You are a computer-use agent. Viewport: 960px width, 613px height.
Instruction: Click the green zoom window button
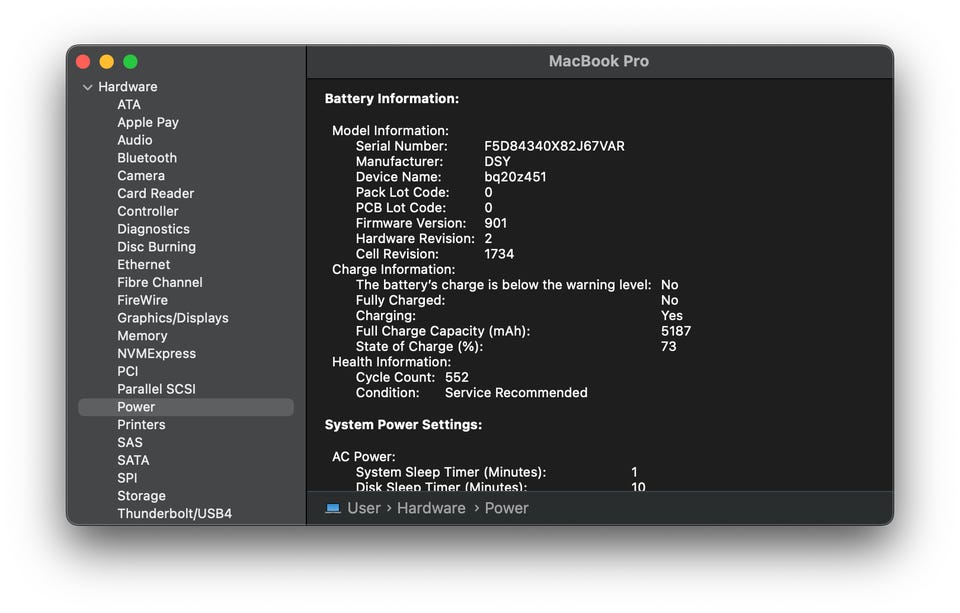pos(130,62)
